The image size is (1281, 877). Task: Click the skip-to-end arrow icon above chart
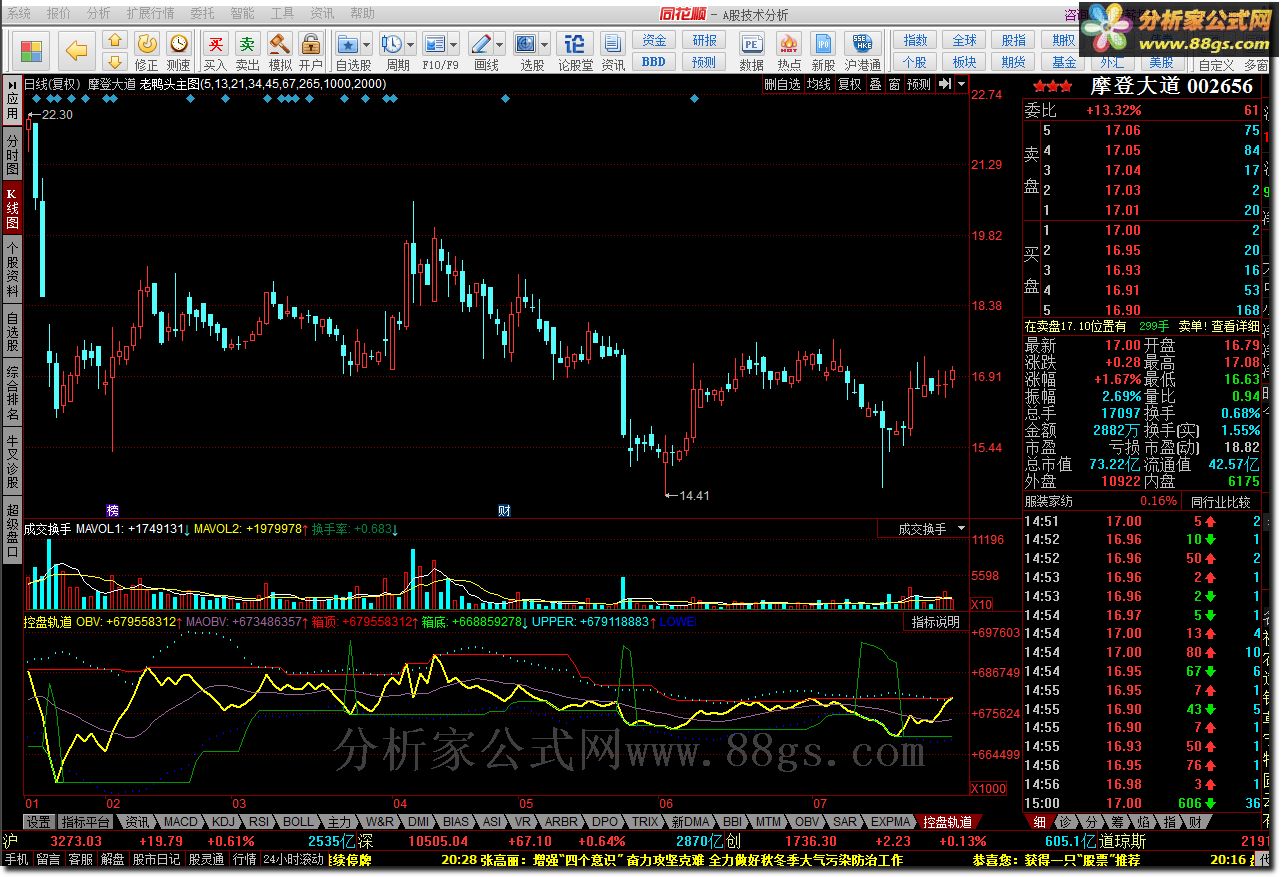click(945, 84)
